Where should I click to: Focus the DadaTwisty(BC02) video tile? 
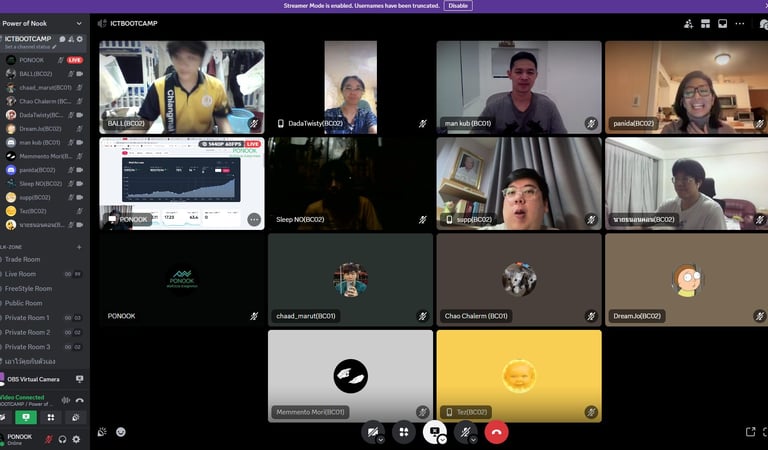click(x=351, y=87)
